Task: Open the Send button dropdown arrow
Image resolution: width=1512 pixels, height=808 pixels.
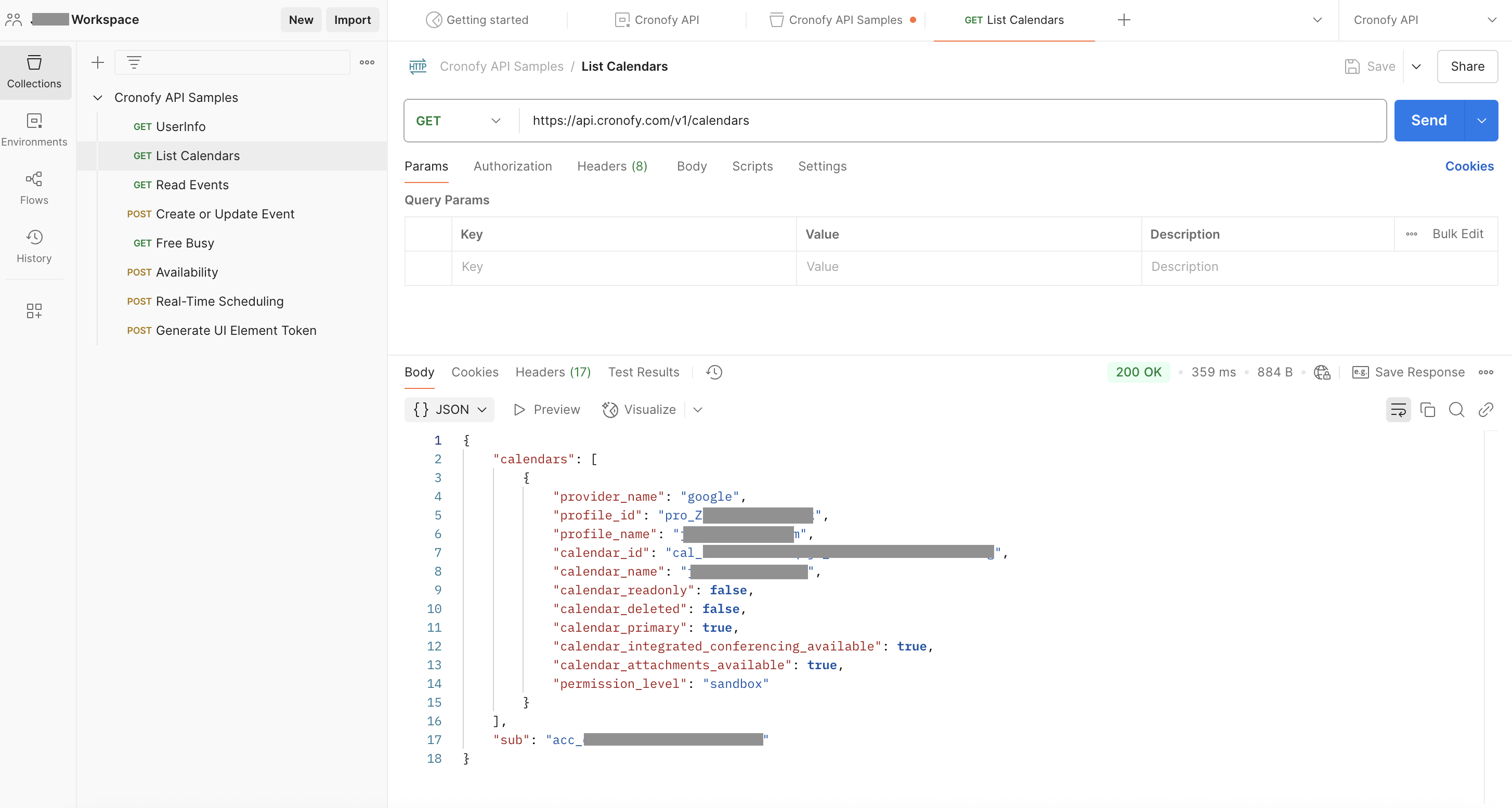Action: click(1481, 121)
